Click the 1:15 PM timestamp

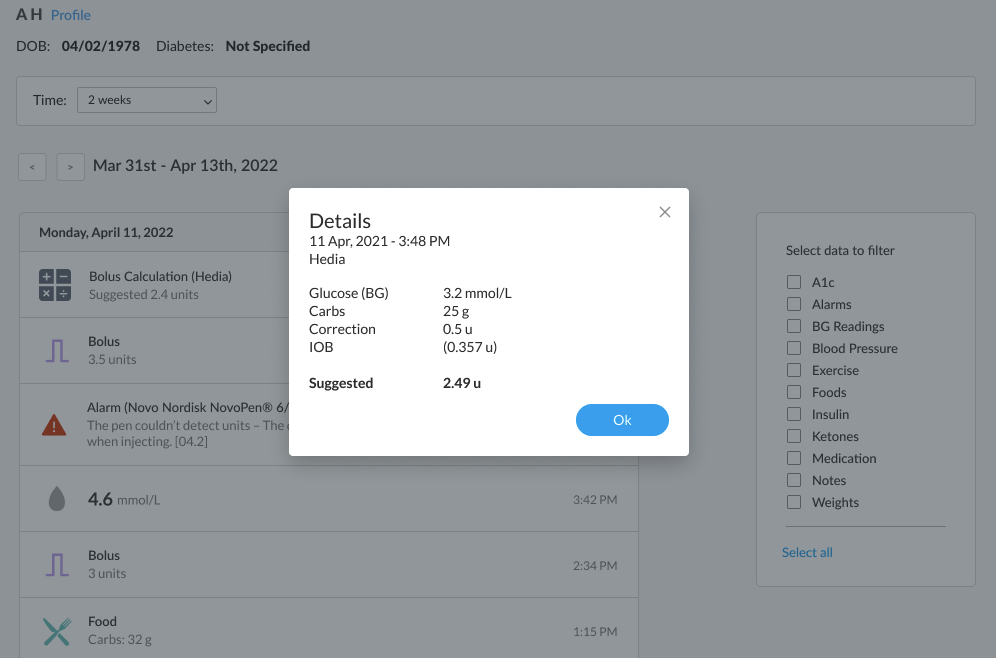(x=595, y=632)
